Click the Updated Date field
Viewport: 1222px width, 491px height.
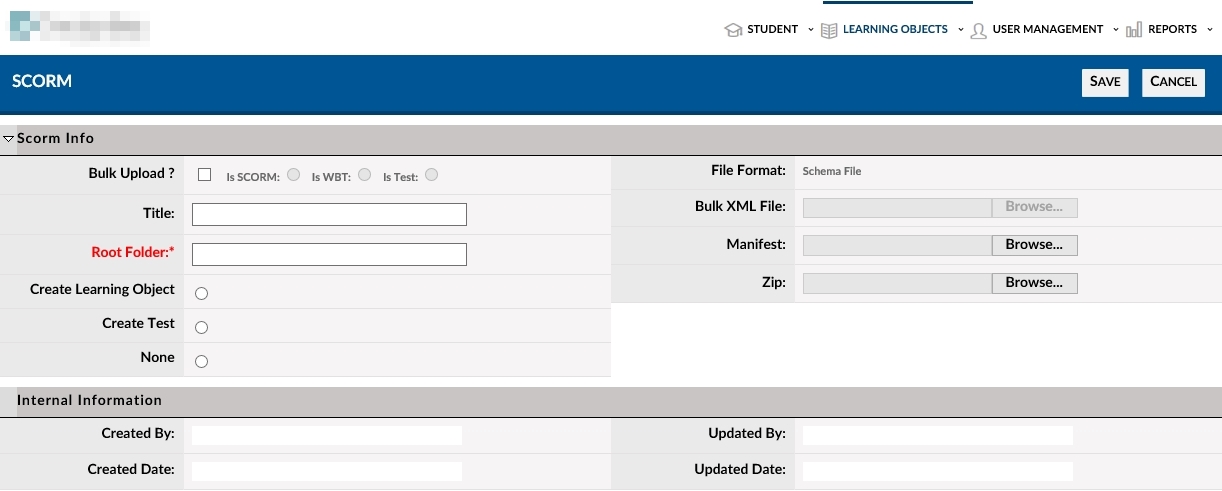pos(938,471)
